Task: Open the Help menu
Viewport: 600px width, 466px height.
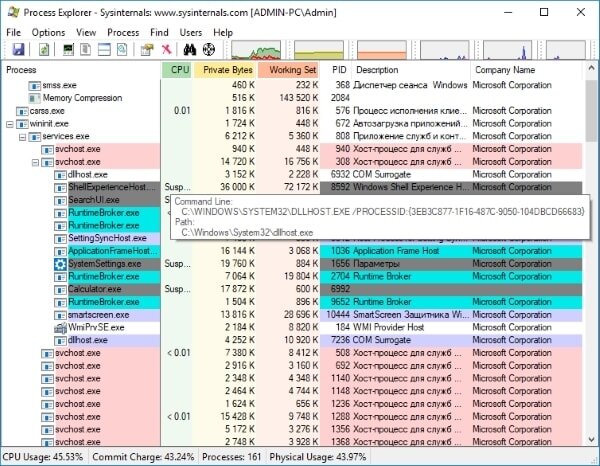Action: (x=223, y=33)
